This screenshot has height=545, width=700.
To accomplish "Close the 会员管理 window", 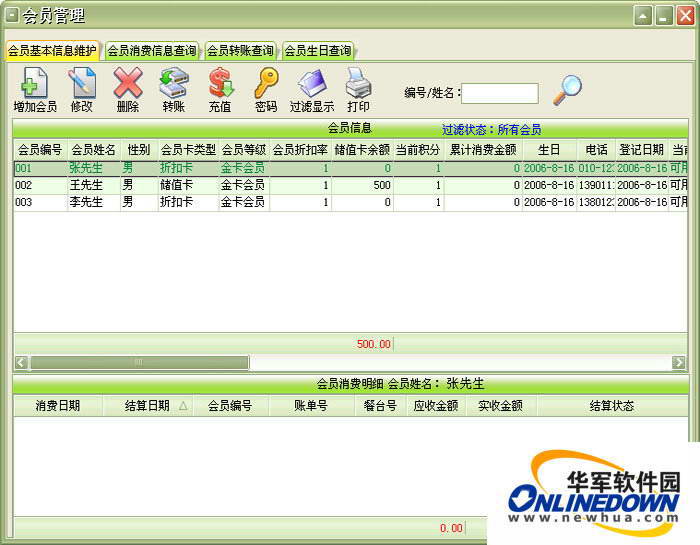I will coord(686,17).
